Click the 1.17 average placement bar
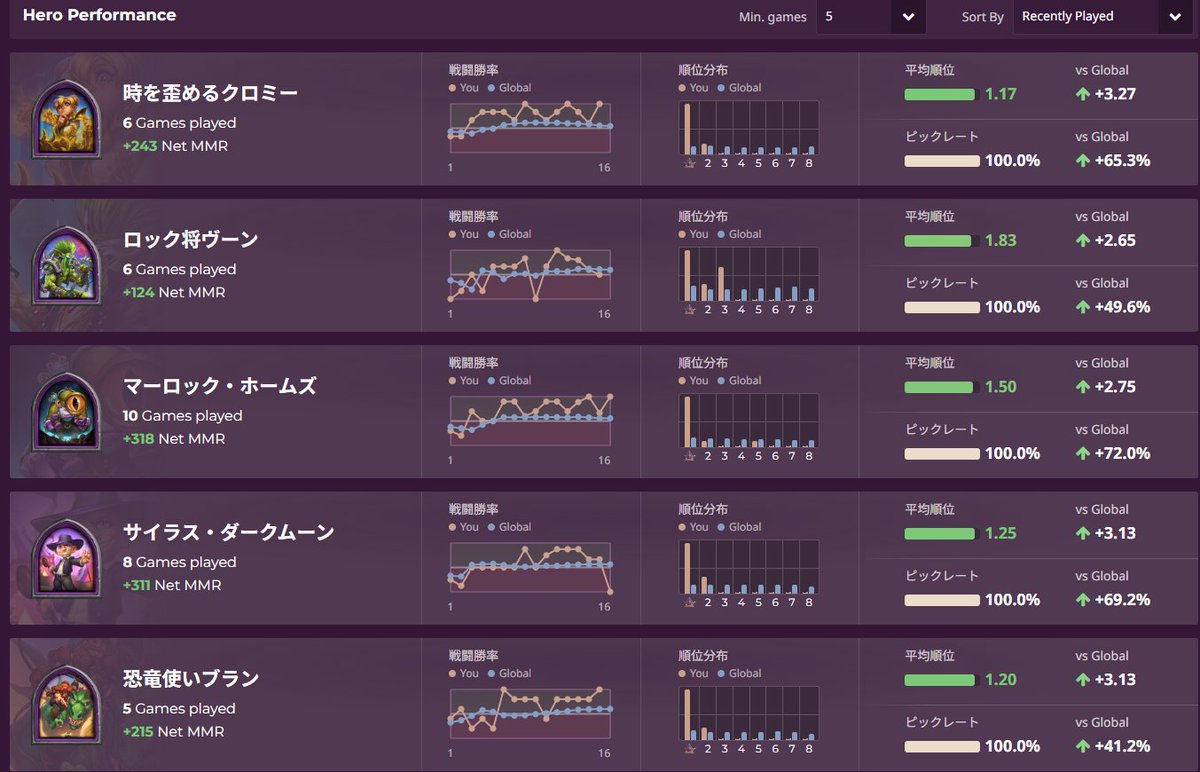 click(x=939, y=95)
